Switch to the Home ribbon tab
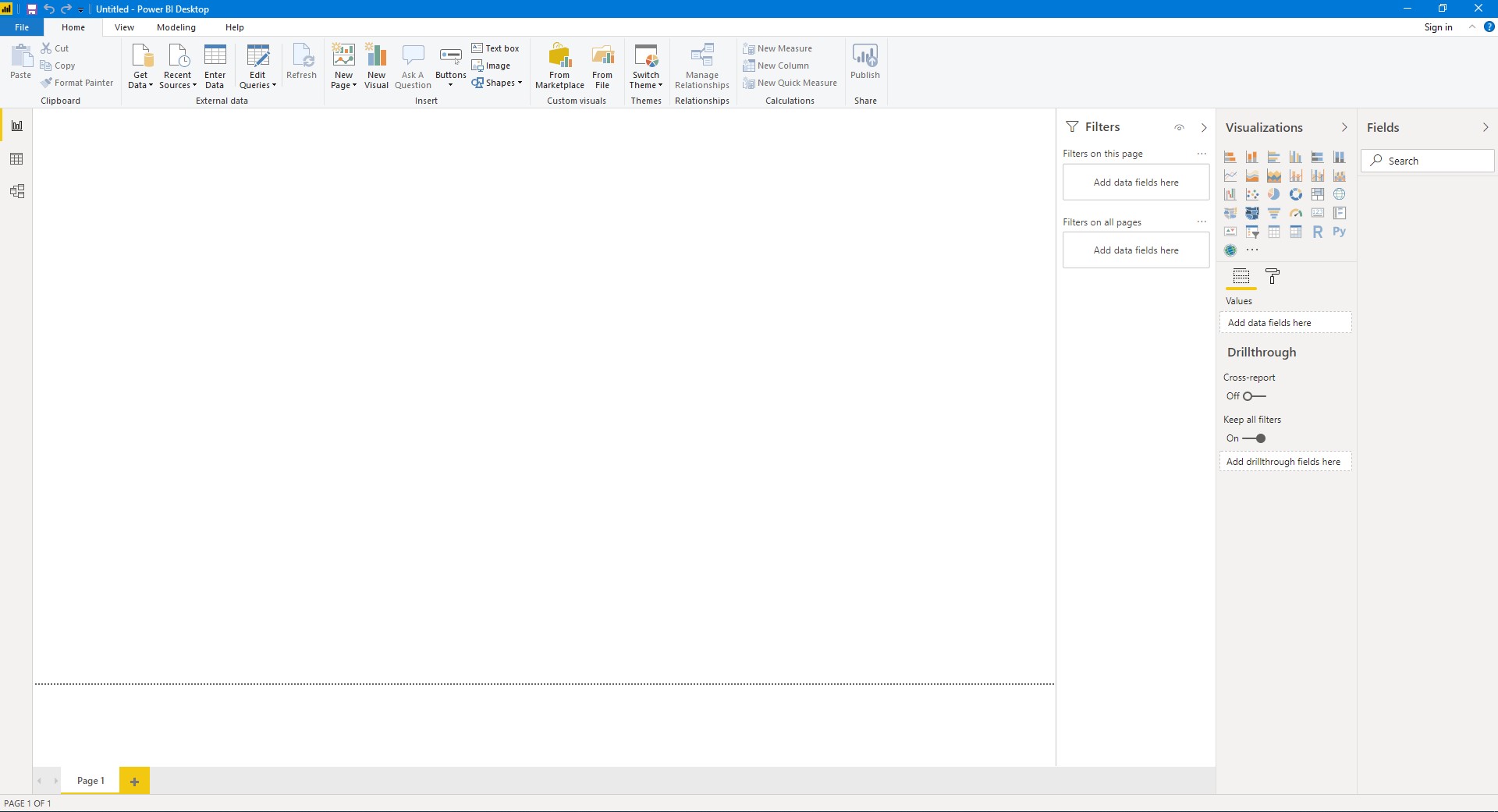This screenshot has height=812, width=1498. click(x=73, y=27)
